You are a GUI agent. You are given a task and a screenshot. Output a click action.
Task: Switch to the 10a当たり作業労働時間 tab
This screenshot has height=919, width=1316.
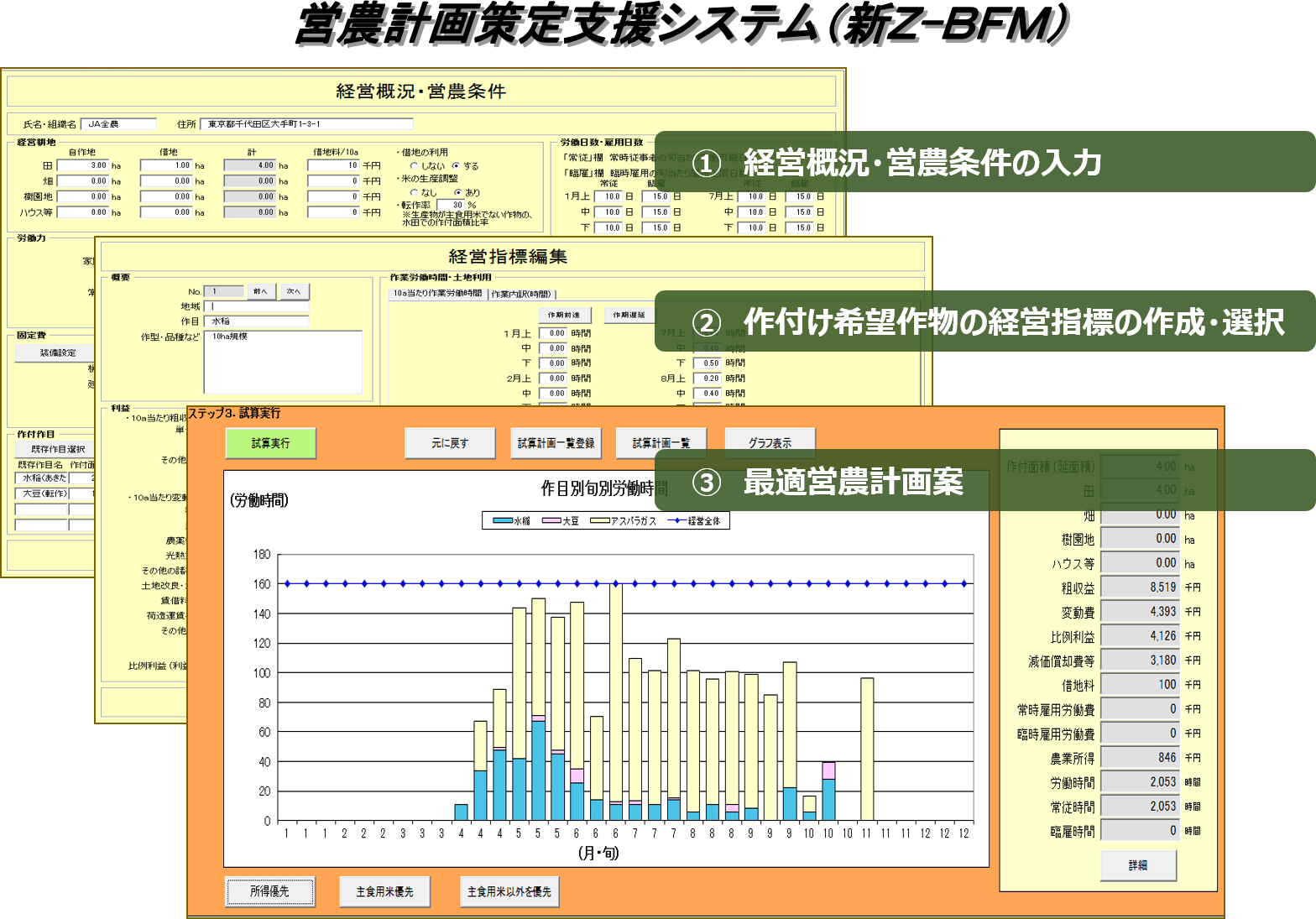pyautogui.click(x=437, y=294)
